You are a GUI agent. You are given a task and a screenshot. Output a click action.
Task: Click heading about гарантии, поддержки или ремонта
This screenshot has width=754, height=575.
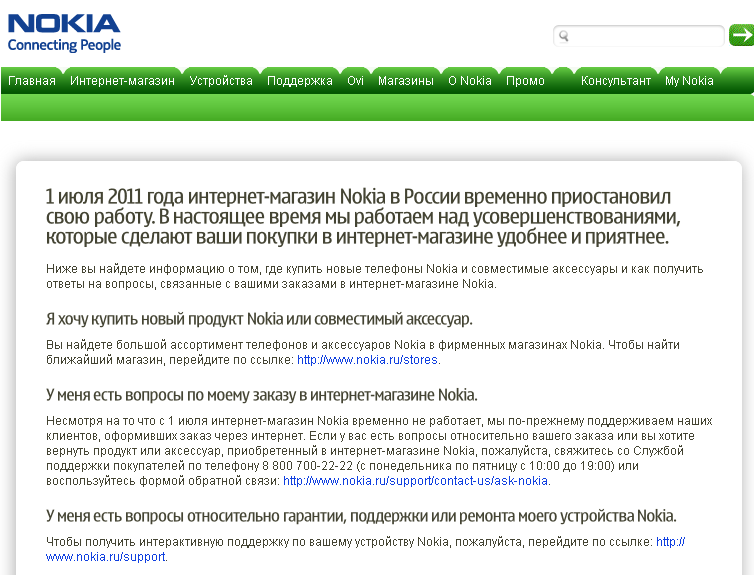tap(361, 516)
